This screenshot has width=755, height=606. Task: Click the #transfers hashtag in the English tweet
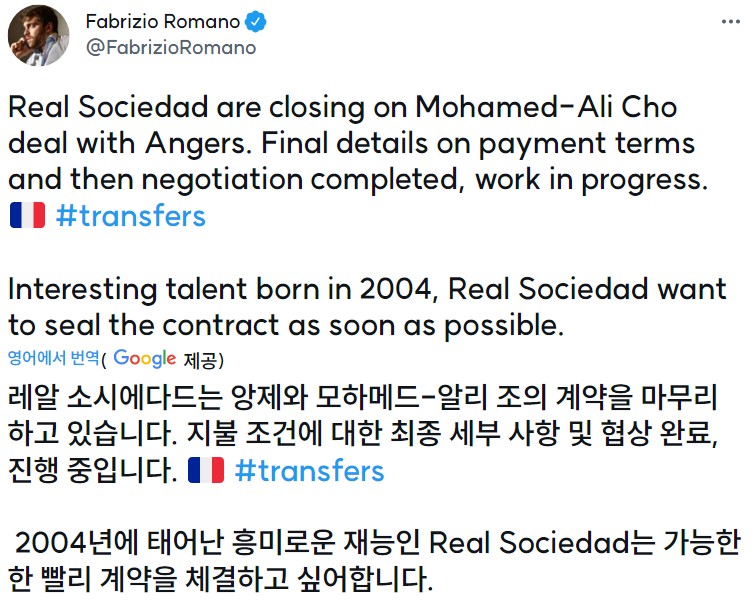[131, 216]
